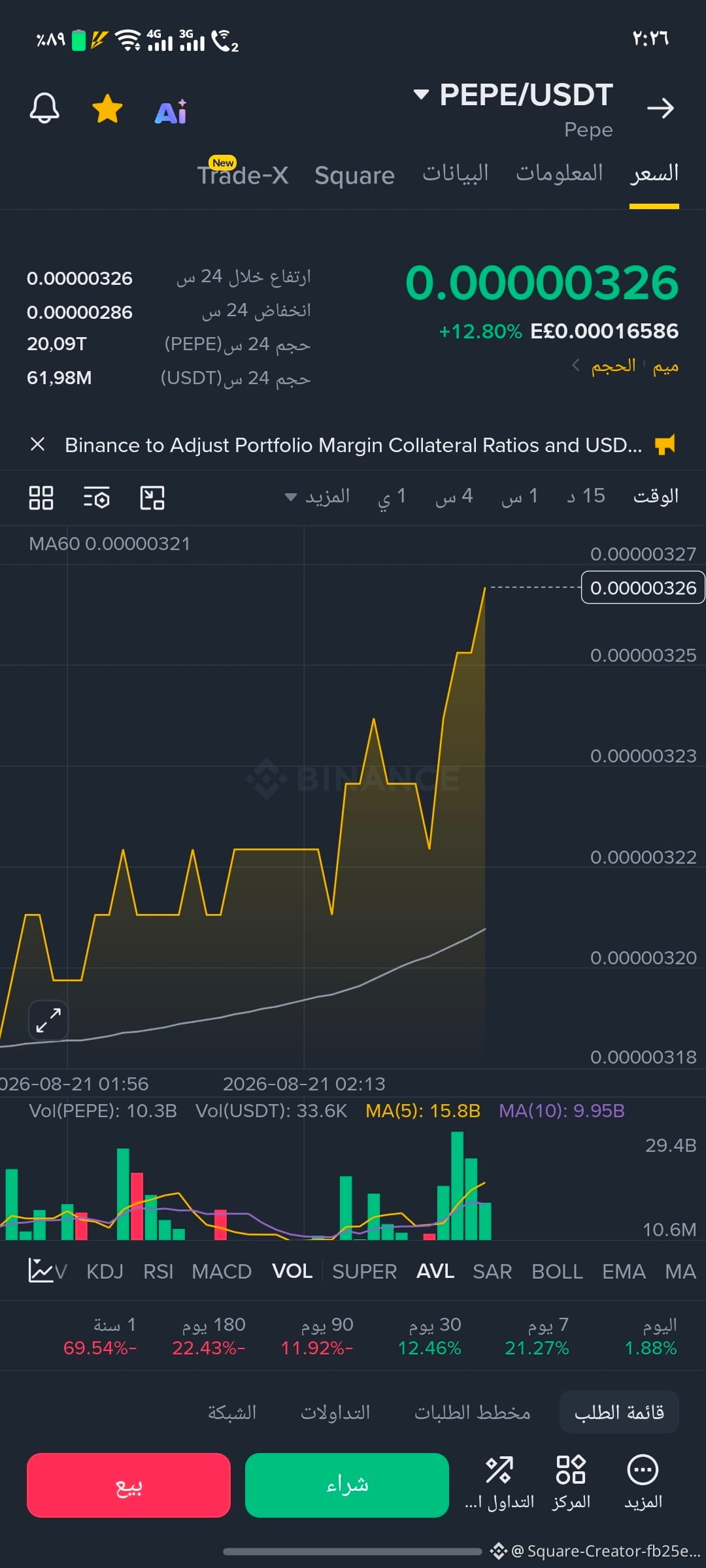Tap the current price label 0.00000326 on the chart

pos(643,588)
